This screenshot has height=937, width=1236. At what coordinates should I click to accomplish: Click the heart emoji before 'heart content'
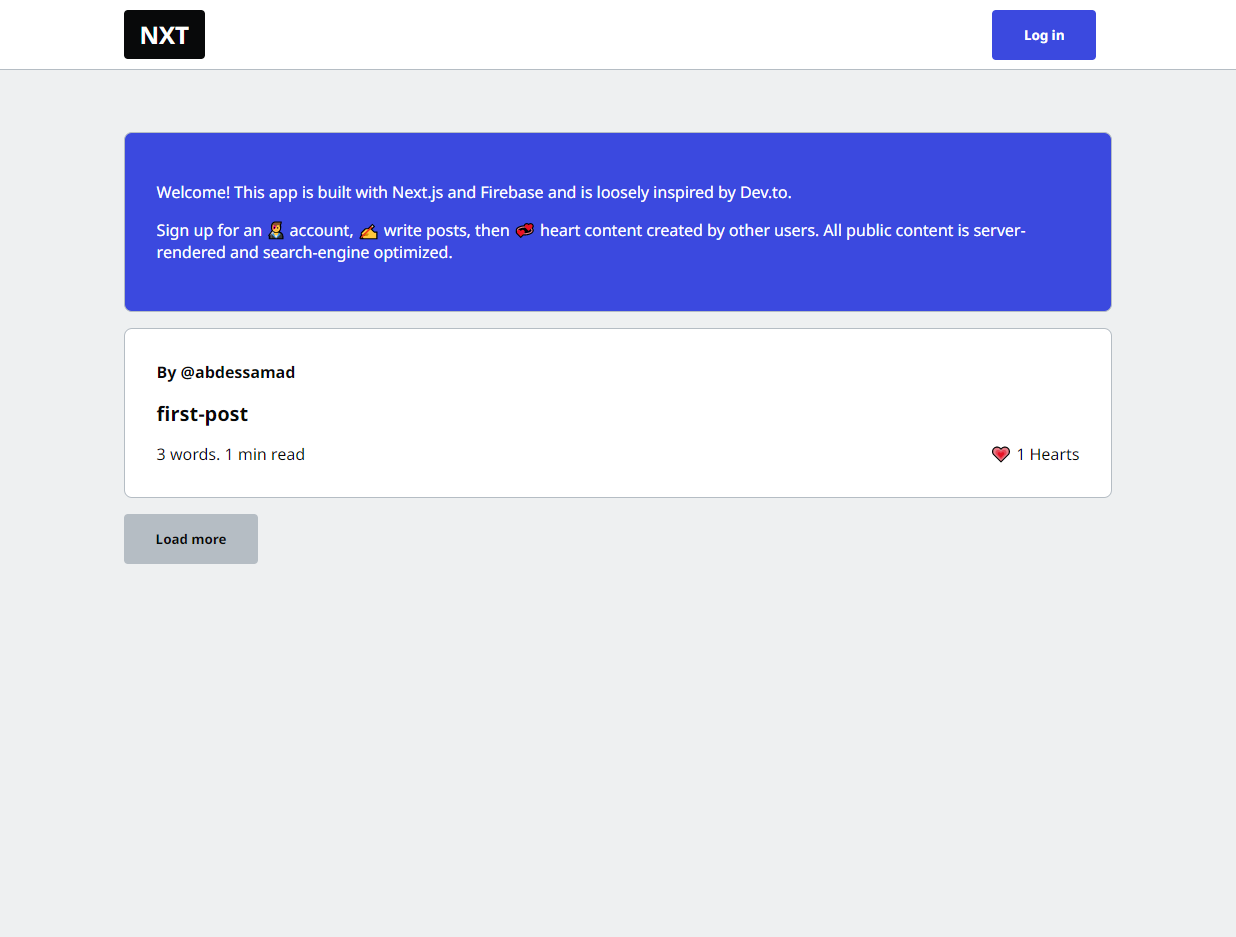click(x=525, y=231)
